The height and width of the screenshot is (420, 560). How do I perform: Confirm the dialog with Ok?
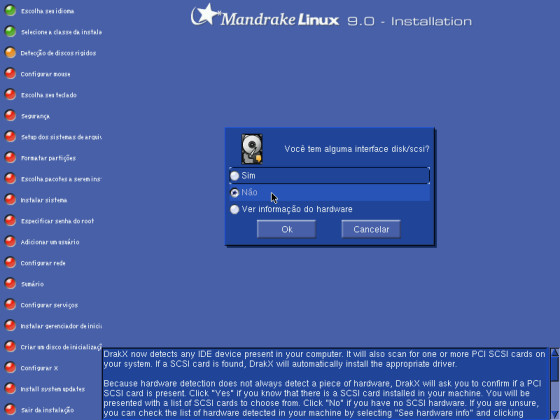pyautogui.click(x=286, y=229)
